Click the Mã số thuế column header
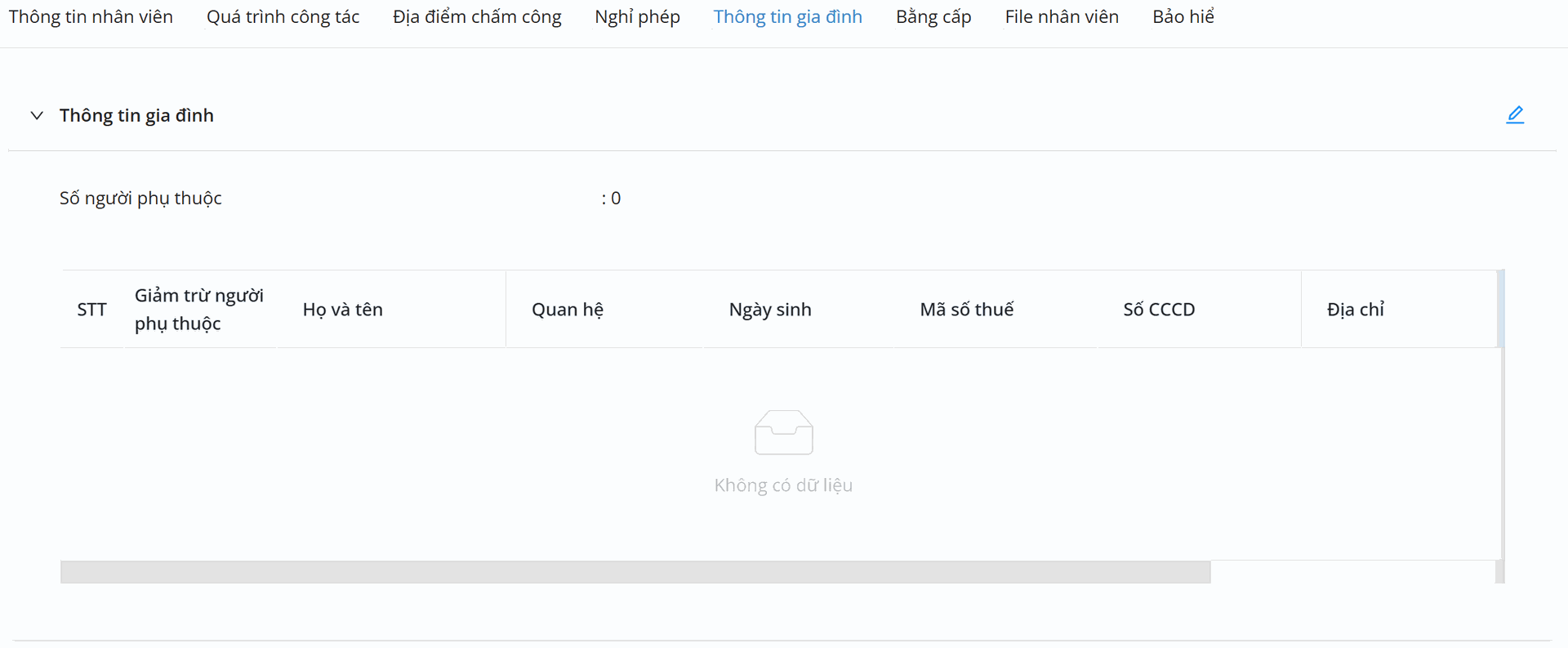 tap(967, 310)
